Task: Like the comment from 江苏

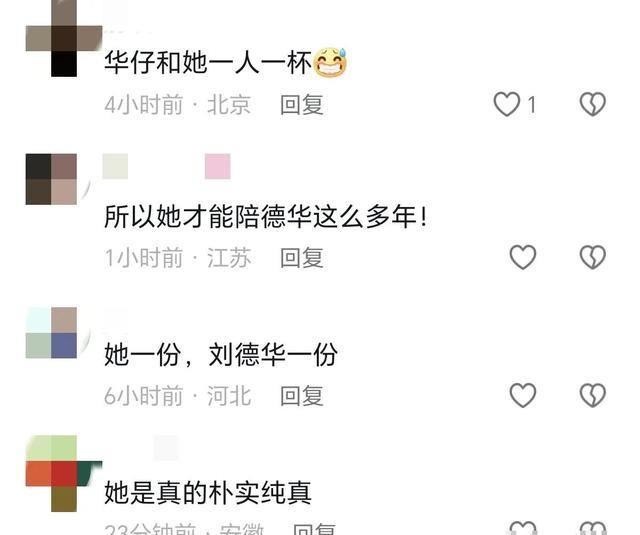Action: click(523, 257)
